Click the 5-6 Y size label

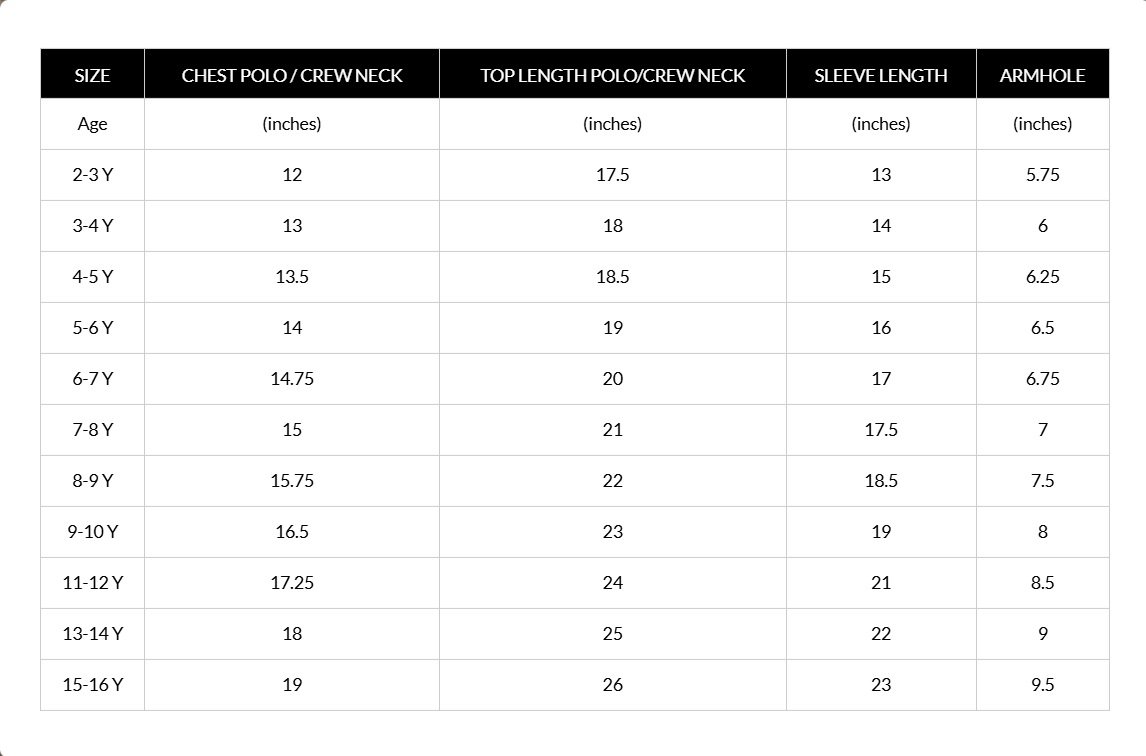point(92,328)
